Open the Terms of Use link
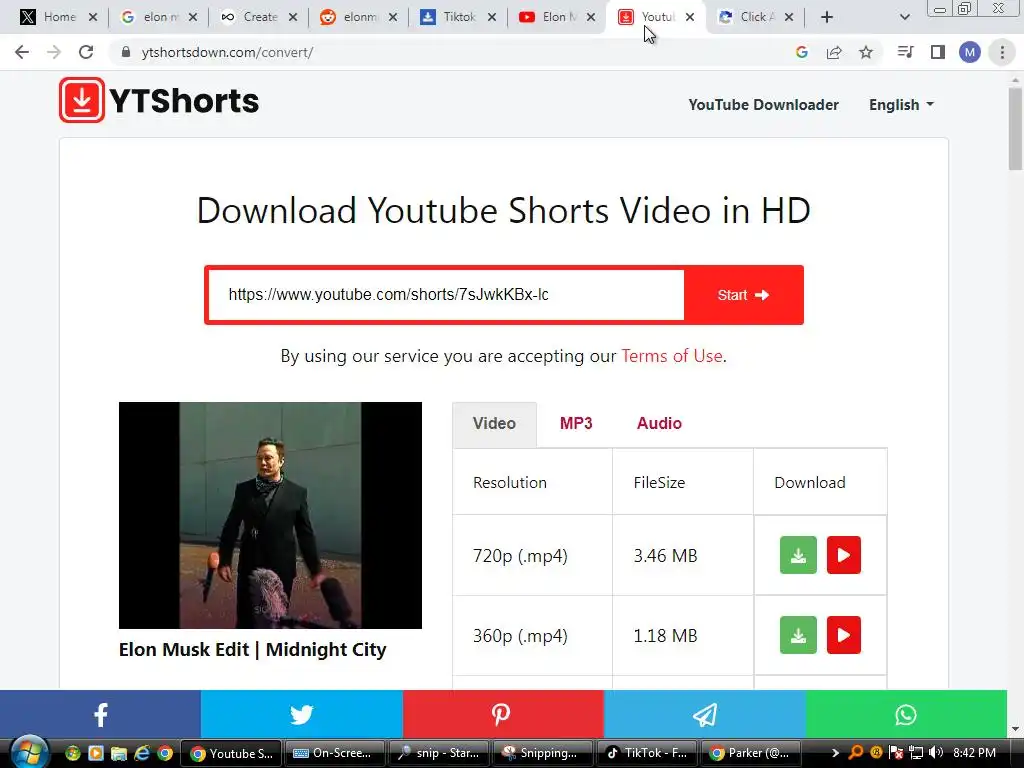 [x=671, y=356]
